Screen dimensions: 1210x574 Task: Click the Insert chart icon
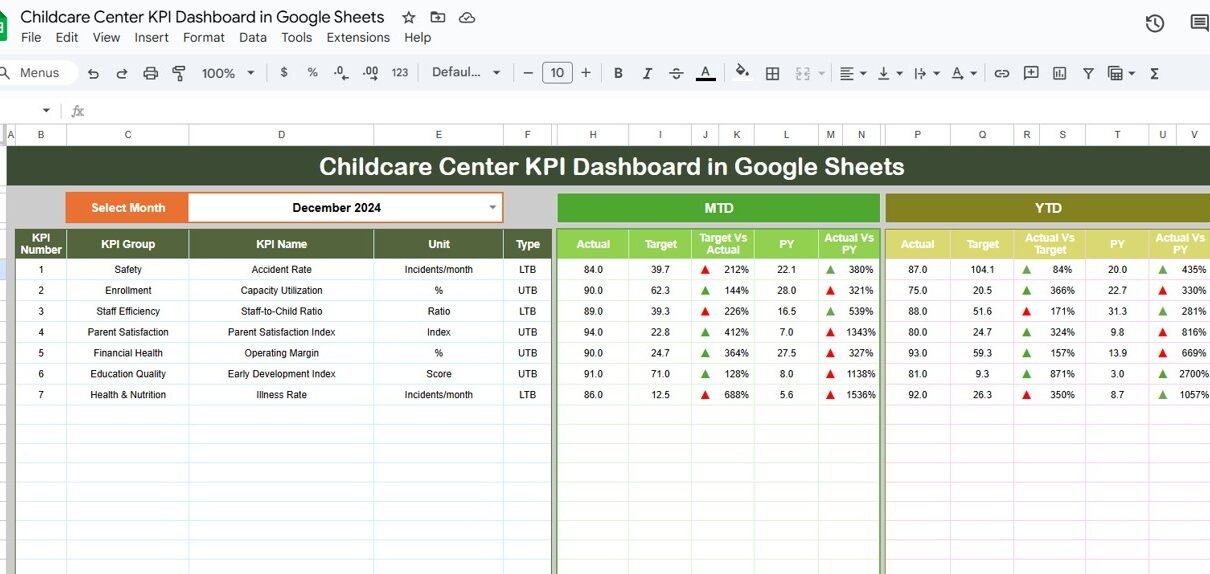pos(1059,73)
